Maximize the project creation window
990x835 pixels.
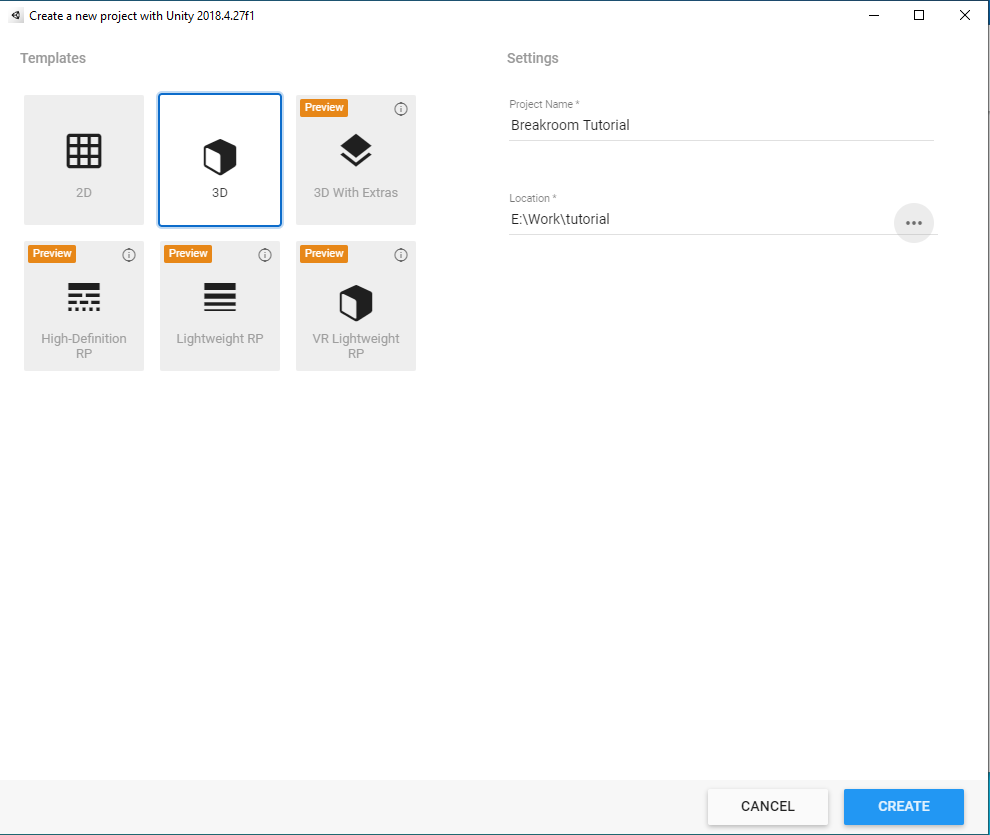click(919, 15)
